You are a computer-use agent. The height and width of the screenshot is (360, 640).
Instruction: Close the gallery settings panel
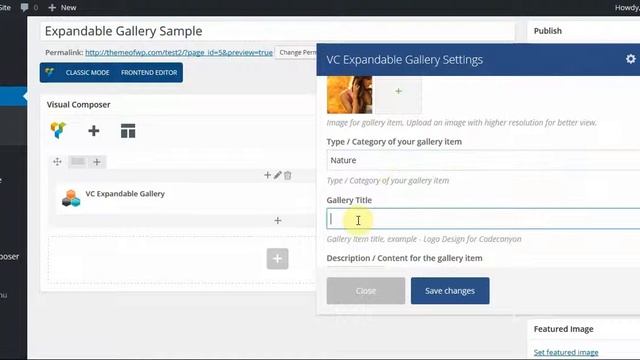[x=366, y=291]
